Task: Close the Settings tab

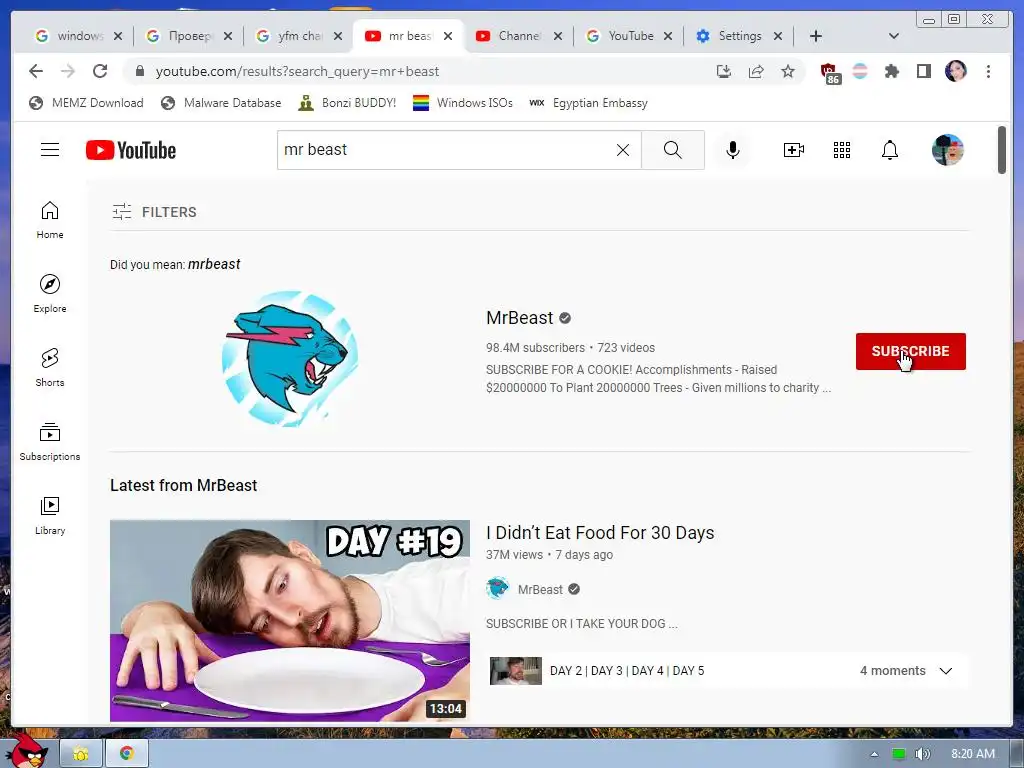Action: point(778,36)
